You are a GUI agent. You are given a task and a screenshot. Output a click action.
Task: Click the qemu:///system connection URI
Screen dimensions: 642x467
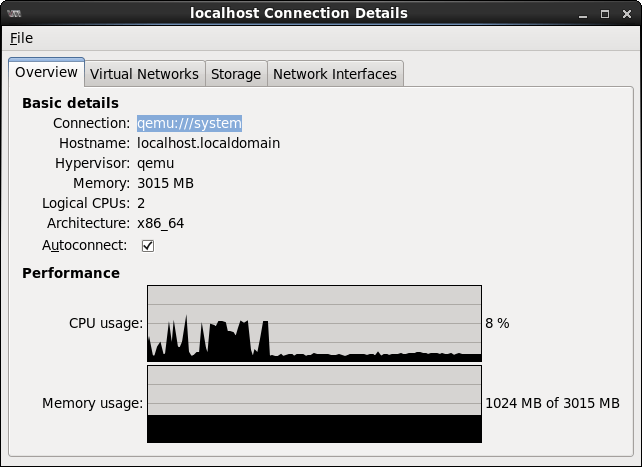(189, 123)
